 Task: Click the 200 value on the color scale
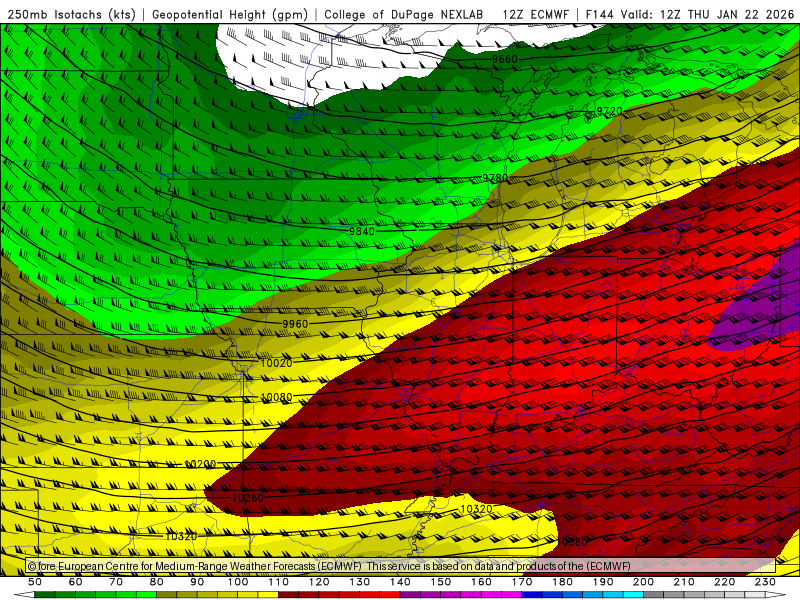tap(643, 582)
